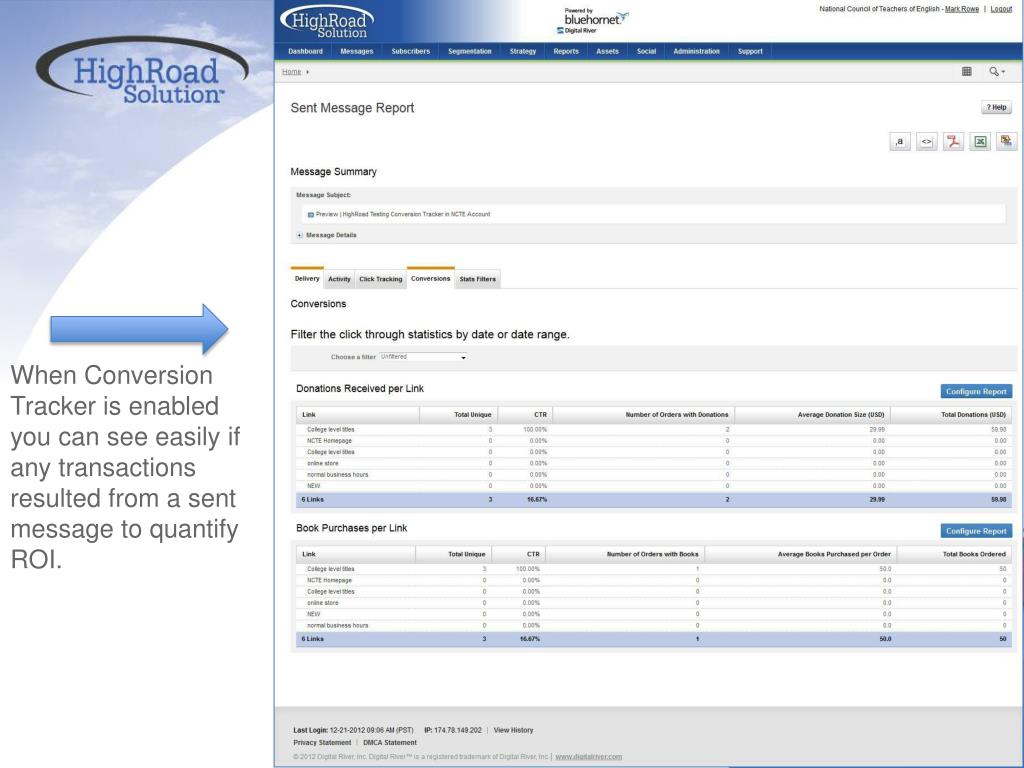Click the HighRoad Solution header logo
Screen dimensions: 1024x768
pos(328,22)
